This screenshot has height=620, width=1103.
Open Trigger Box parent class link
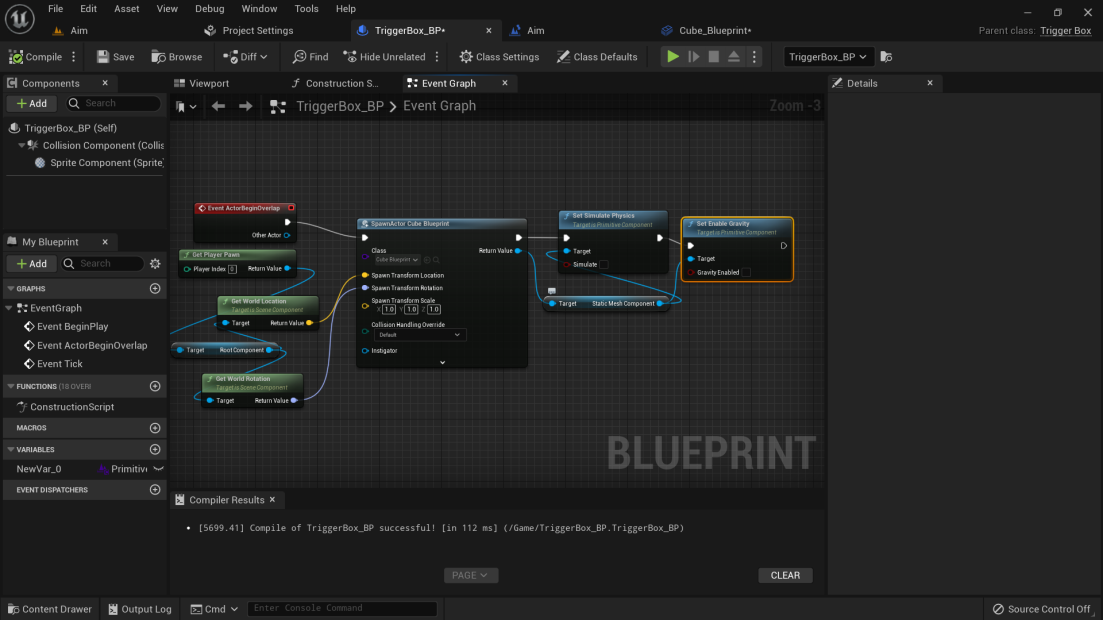1066,30
